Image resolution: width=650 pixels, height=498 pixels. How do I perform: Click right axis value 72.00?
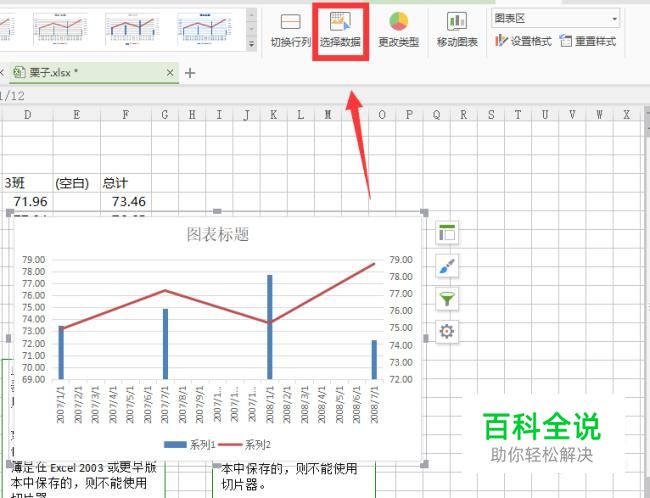[401, 379]
